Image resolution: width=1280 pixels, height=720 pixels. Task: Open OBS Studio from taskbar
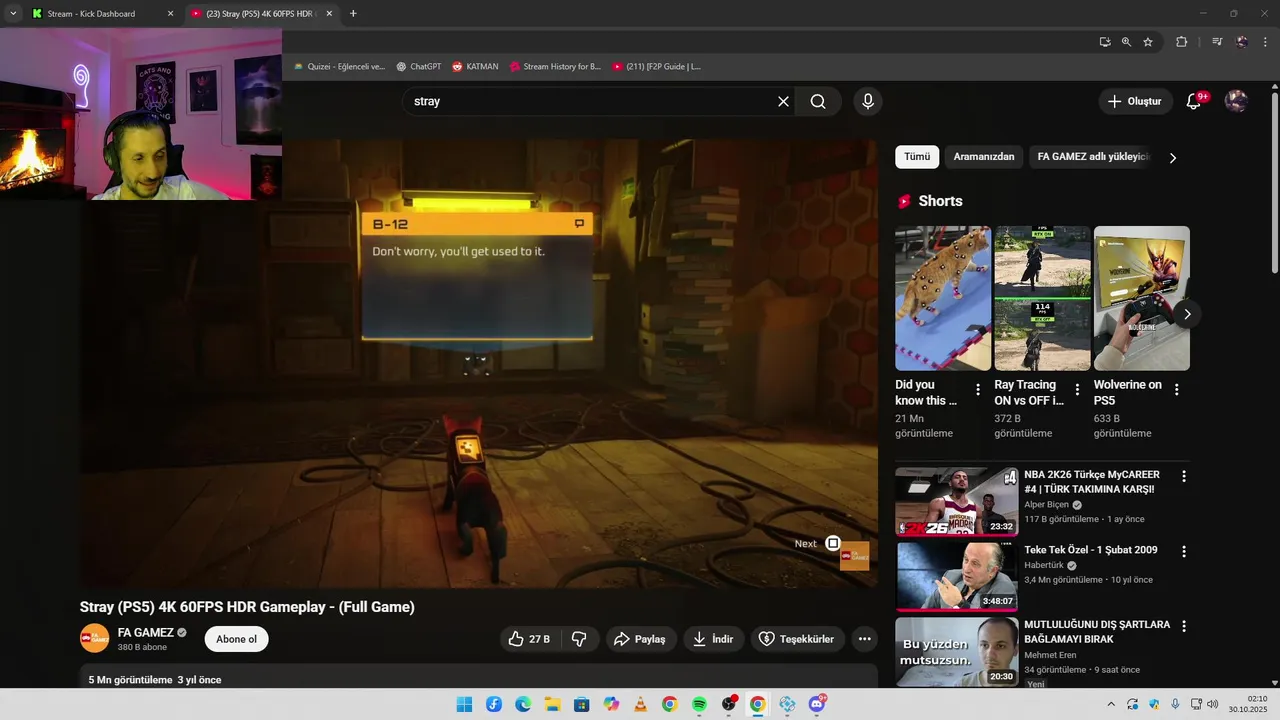[728, 704]
